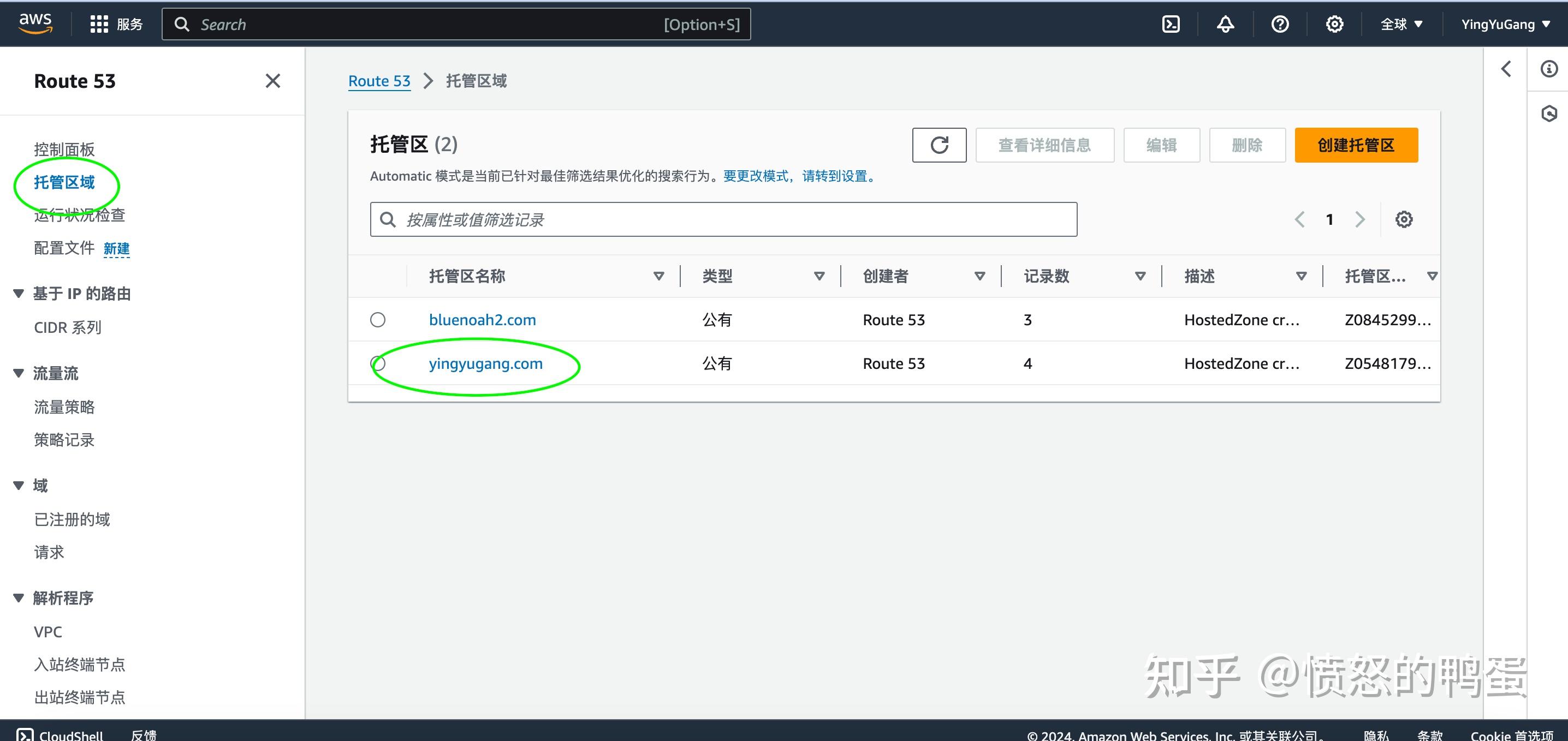Sort by 类型 column

point(819,276)
